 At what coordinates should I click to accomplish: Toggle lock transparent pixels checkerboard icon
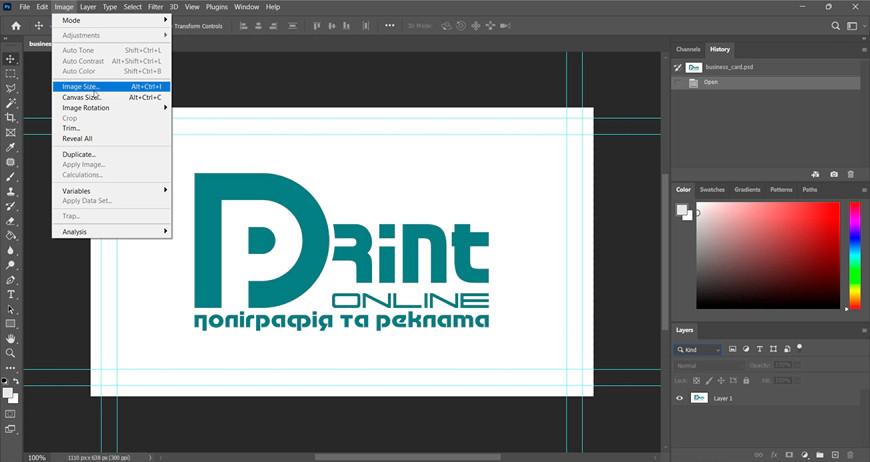click(696, 380)
